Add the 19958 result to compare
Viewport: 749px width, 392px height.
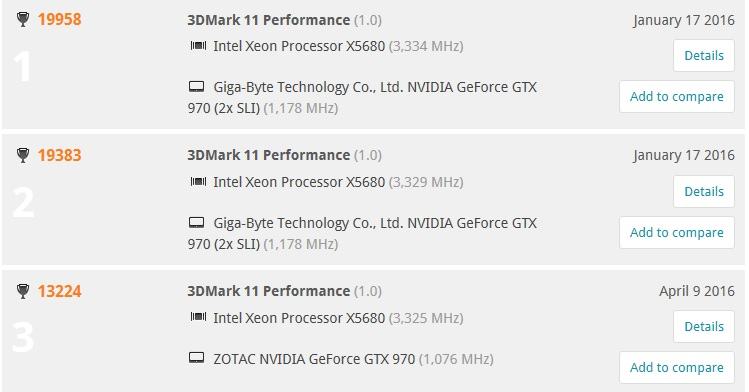tap(676, 96)
